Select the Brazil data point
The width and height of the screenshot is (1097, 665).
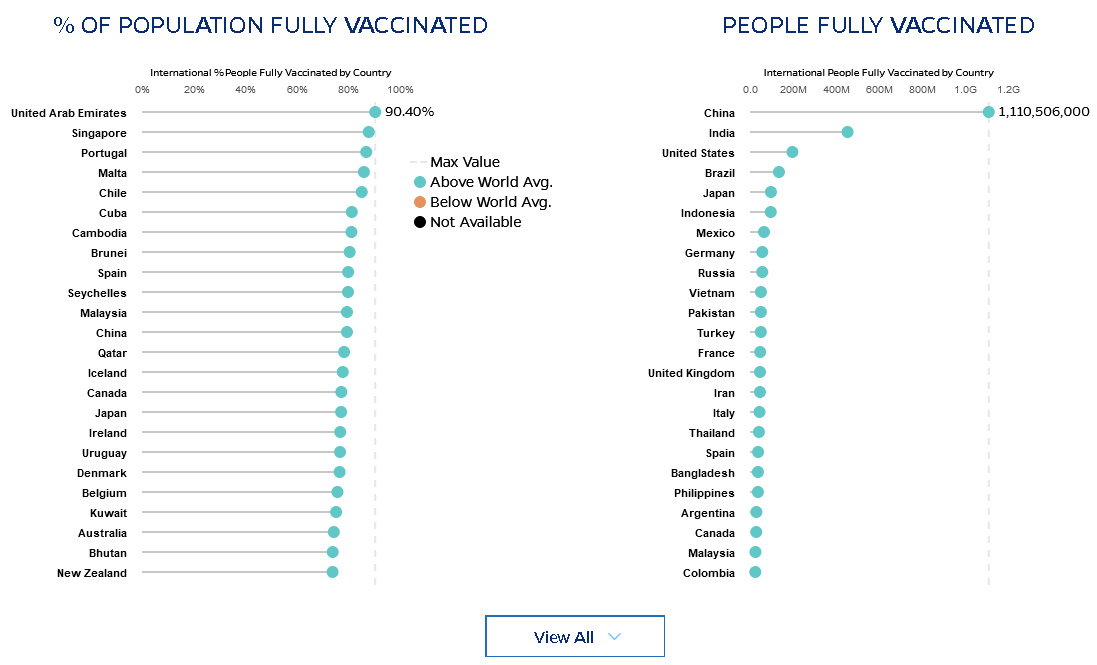point(779,172)
